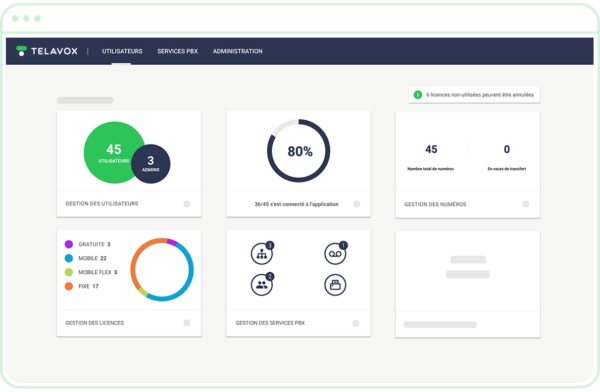Open the user groups PBX service icon
600x392 pixels.
(262, 284)
